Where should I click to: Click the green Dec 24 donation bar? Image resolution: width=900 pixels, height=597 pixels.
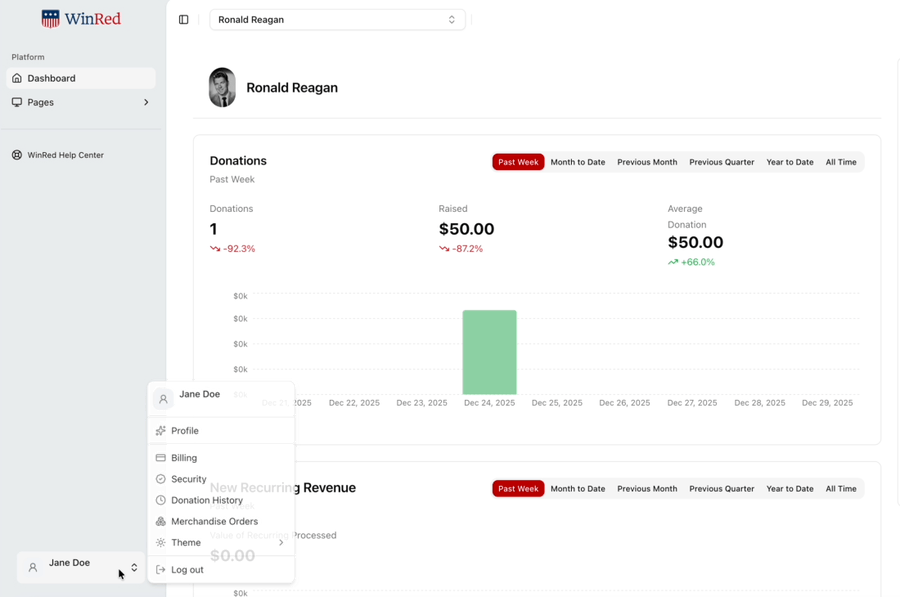489,352
